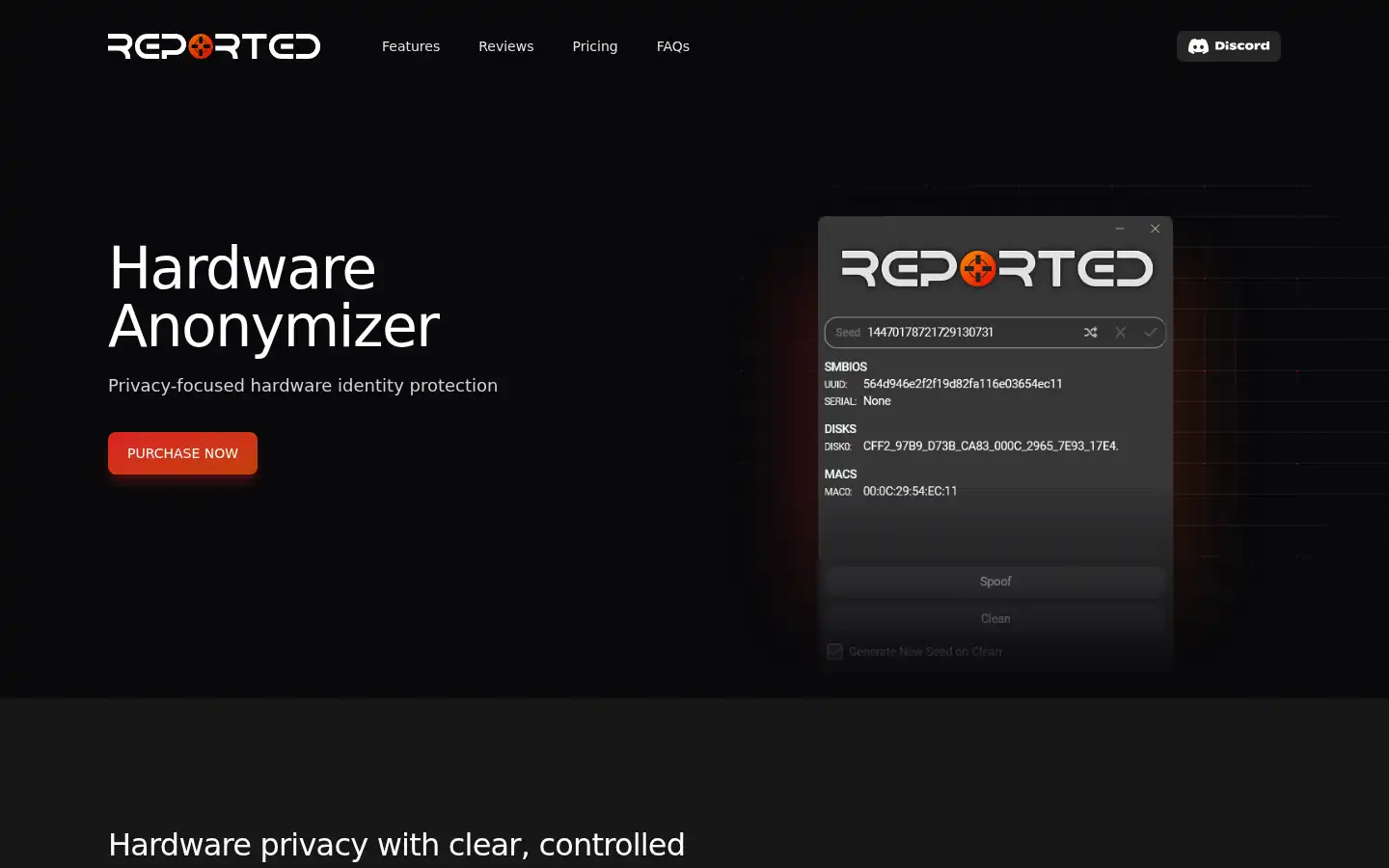Click the MACS section heading

pos(840,475)
